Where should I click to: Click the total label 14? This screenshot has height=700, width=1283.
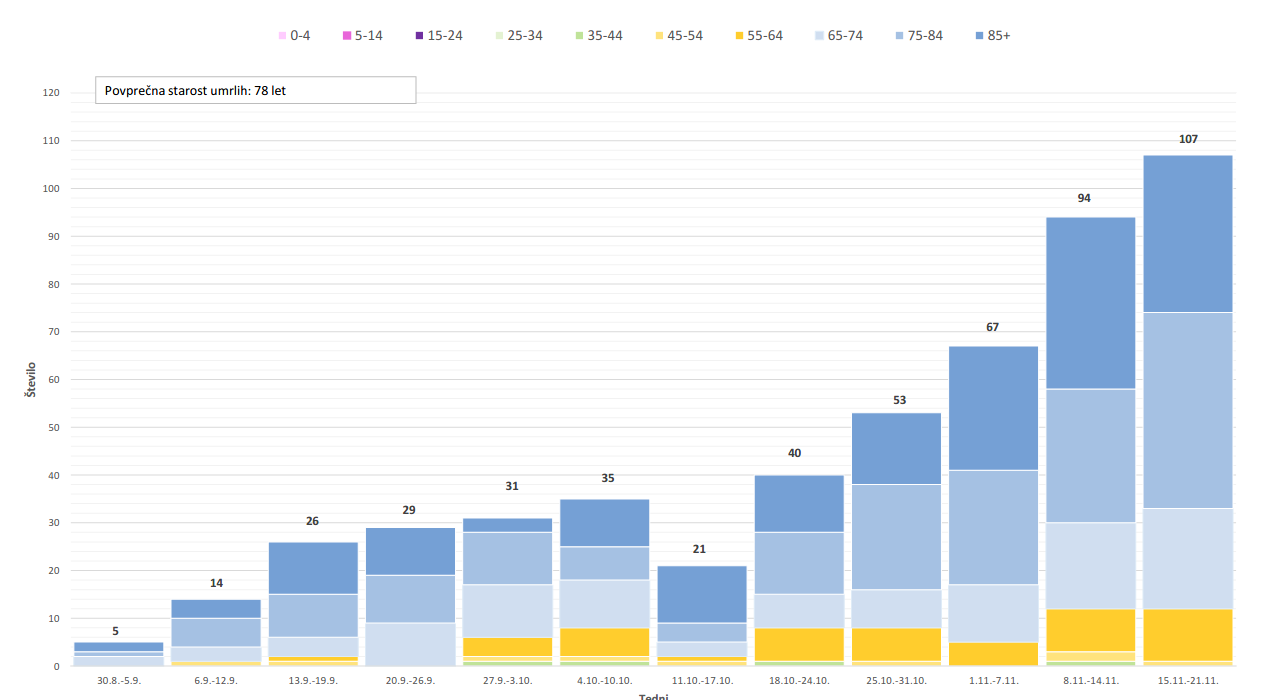click(216, 583)
